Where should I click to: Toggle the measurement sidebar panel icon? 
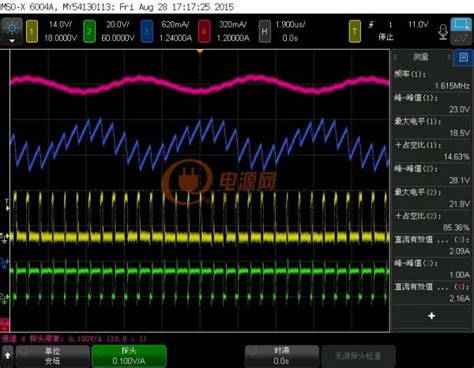coord(463,57)
